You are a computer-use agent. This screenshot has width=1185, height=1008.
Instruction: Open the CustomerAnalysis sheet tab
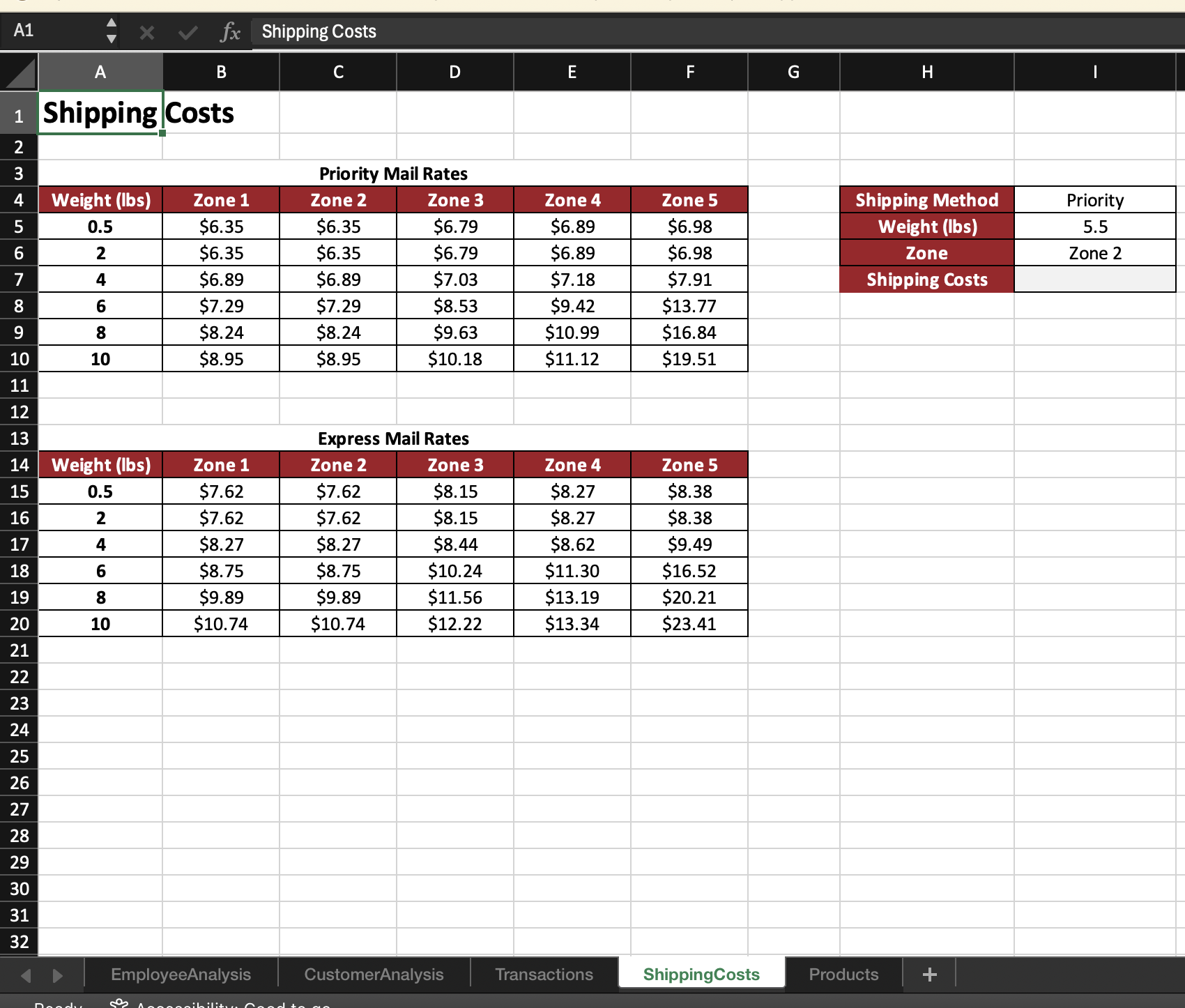[x=374, y=974]
